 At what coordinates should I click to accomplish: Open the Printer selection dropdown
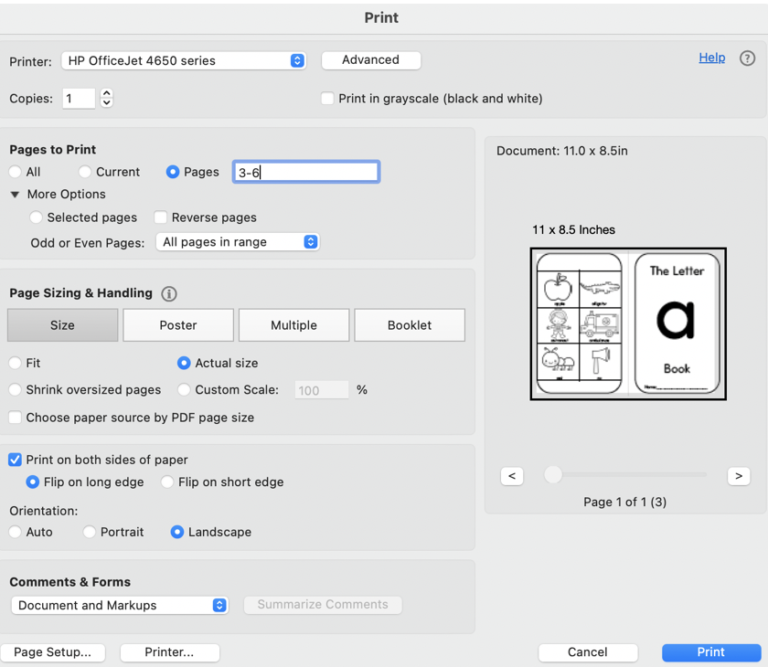click(184, 61)
